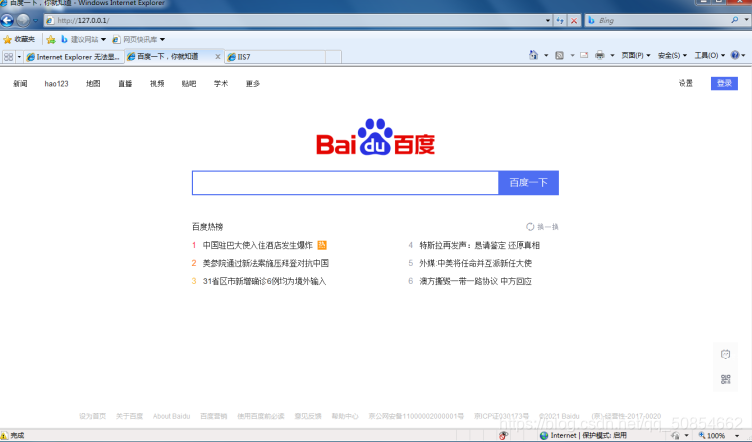
Task: Open the 直播 live link
Action: tap(125, 83)
